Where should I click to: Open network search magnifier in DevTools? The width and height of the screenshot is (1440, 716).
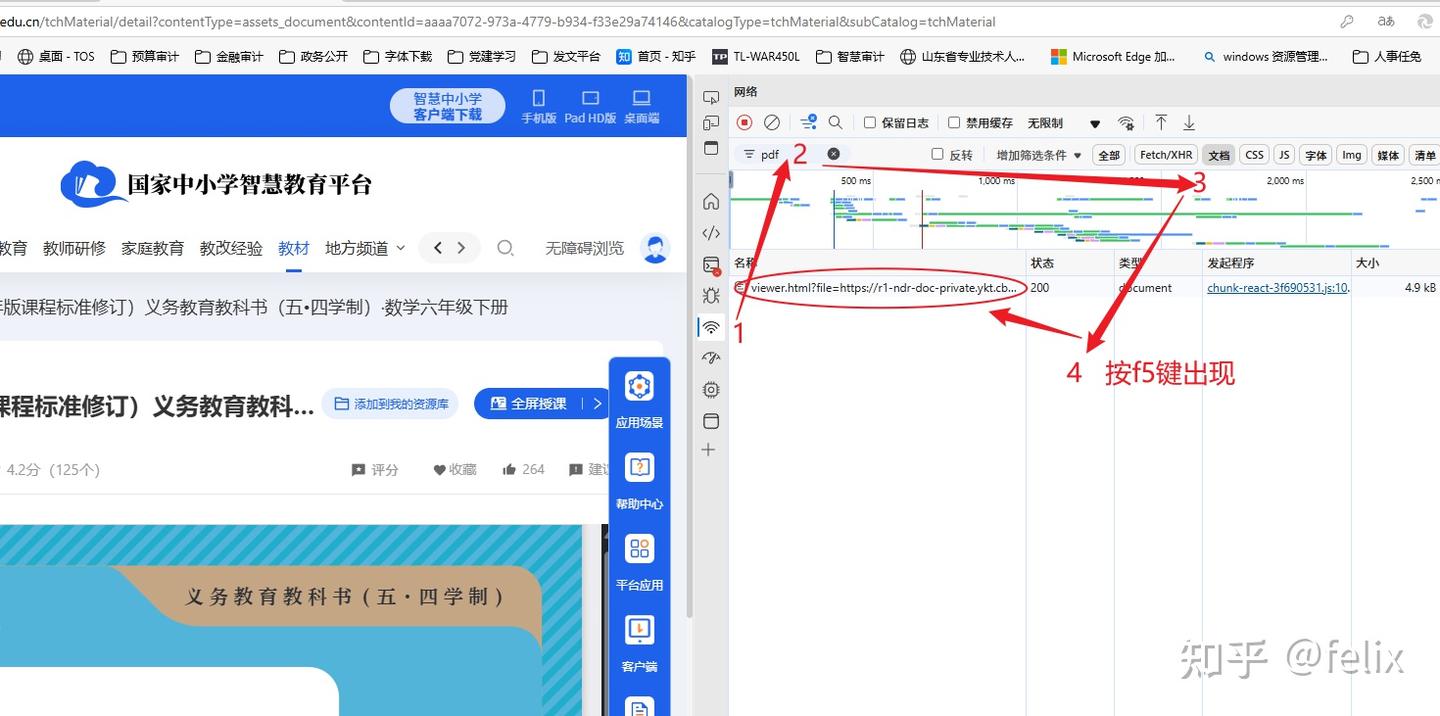point(835,122)
